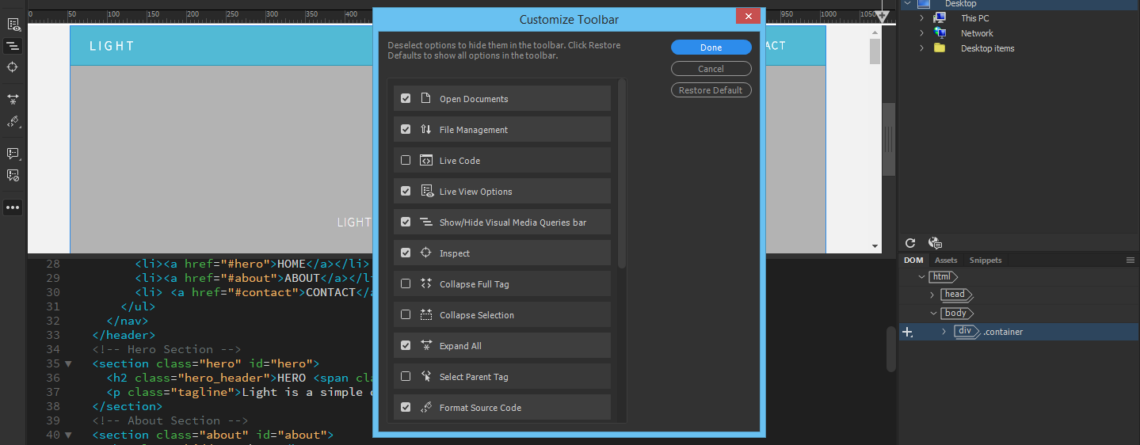Check the Collapse Full Tag option
This screenshot has width=1140, height=445.
pyautogui.click(x=405, y=284)
